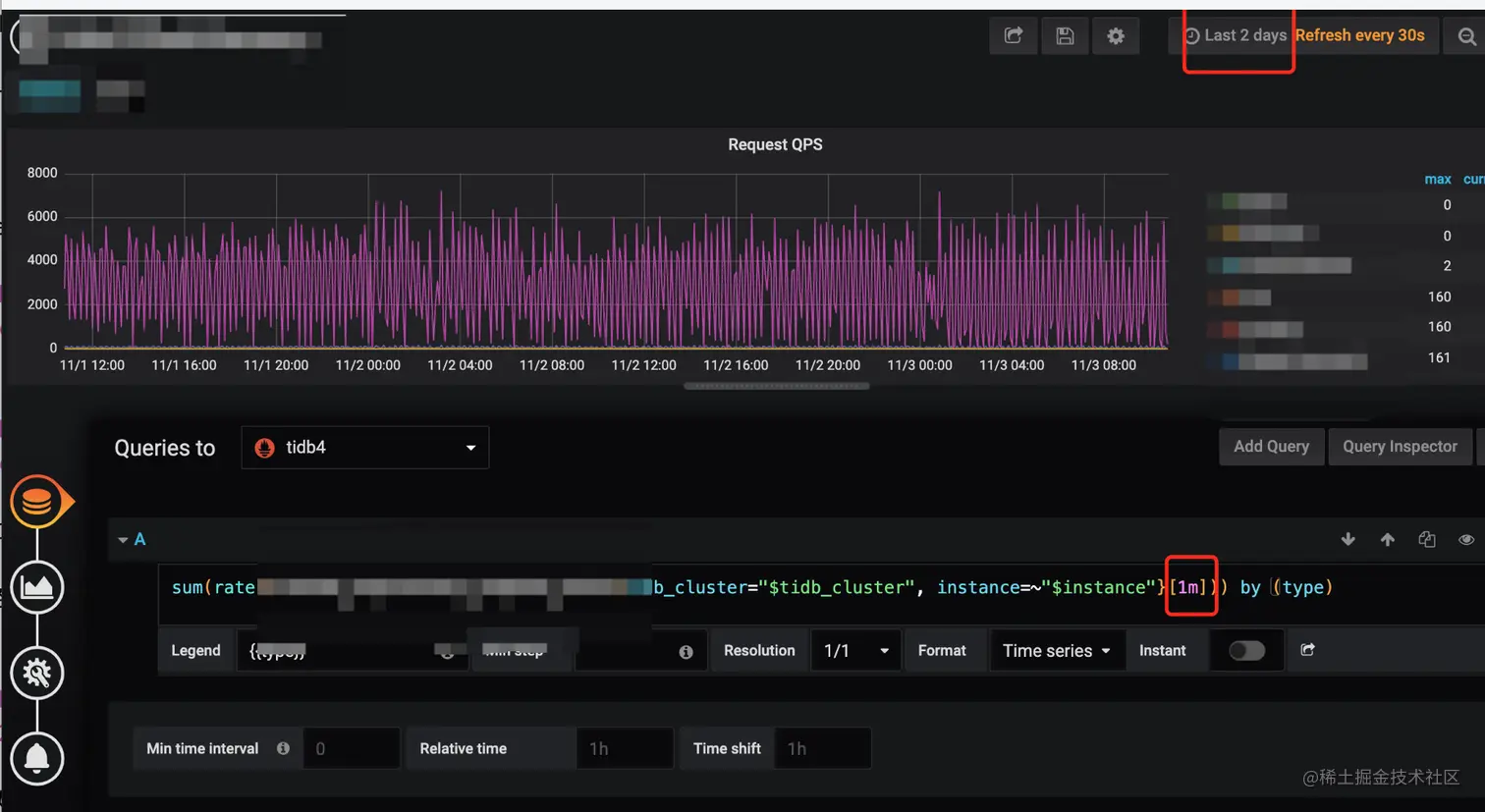Image resolution: width=1485 pixels, height=812 pixels.
Task: Open Resolution 1/1 dropdown
Action: (856, 651)
